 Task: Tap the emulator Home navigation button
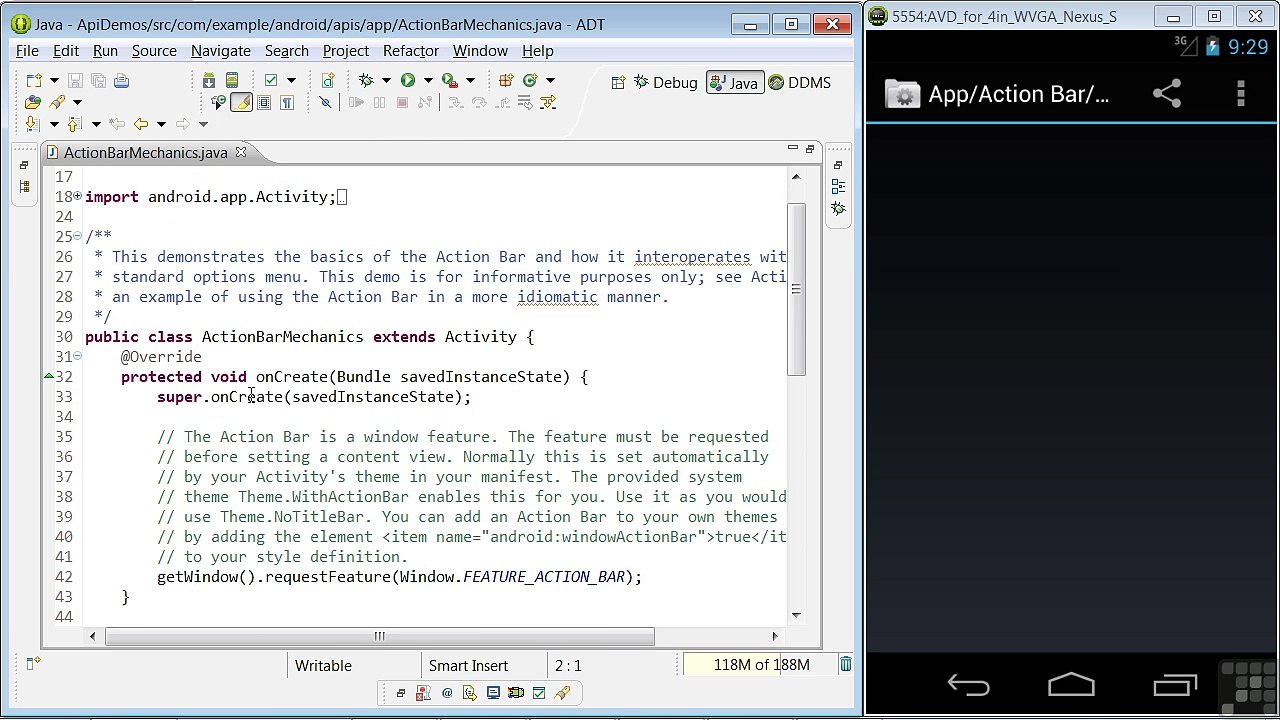pyautogui.click(x=1071, y=686)
